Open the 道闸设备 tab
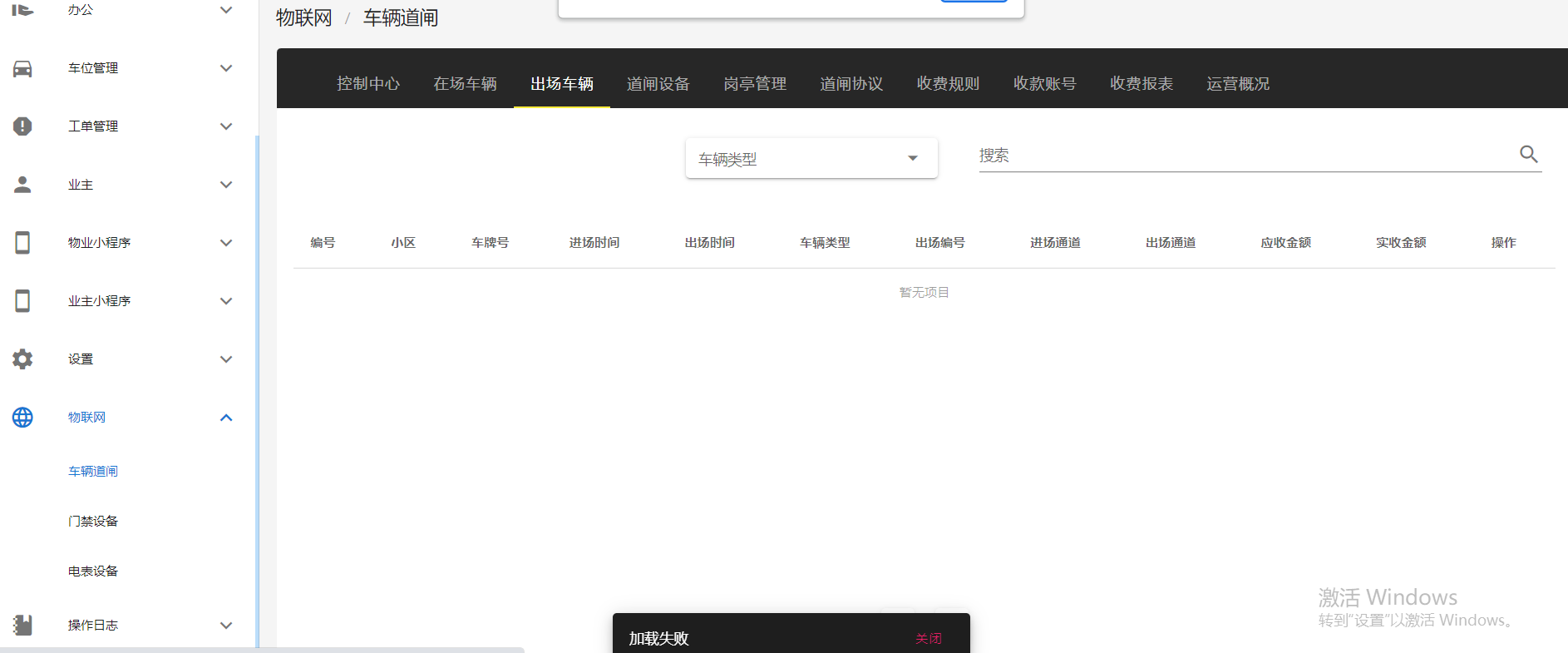This screenshot has height=653, width=1568. tap(658, 83)
